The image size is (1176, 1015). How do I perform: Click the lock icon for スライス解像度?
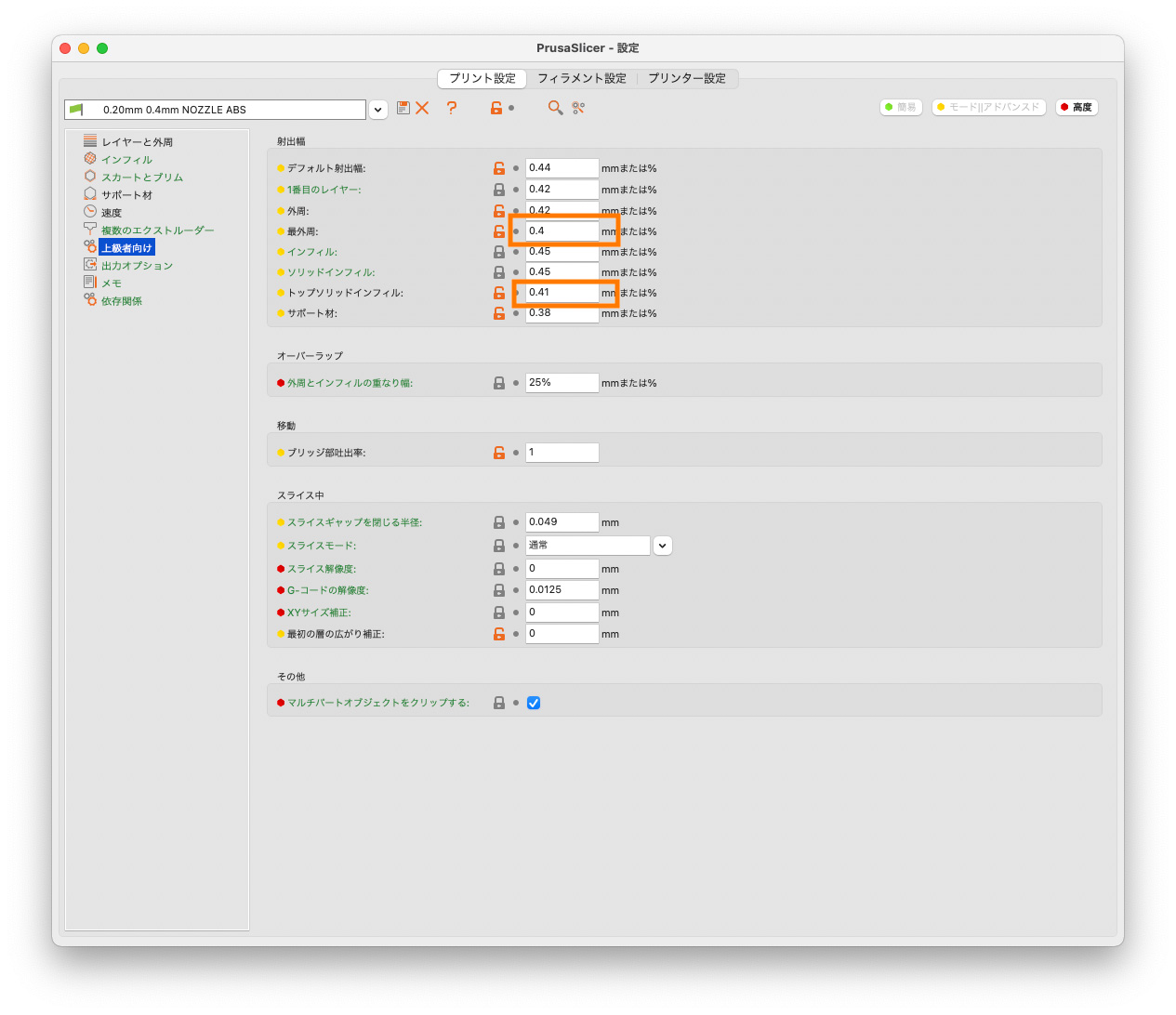[499, 569]
